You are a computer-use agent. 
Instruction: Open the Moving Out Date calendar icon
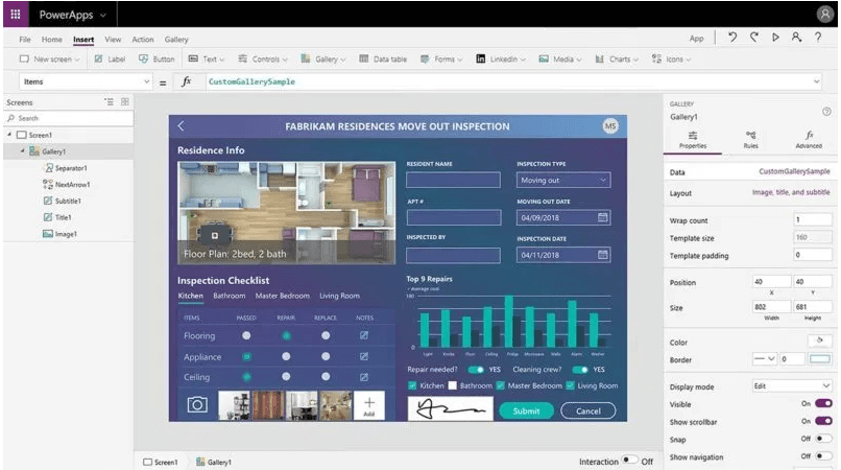603,217
